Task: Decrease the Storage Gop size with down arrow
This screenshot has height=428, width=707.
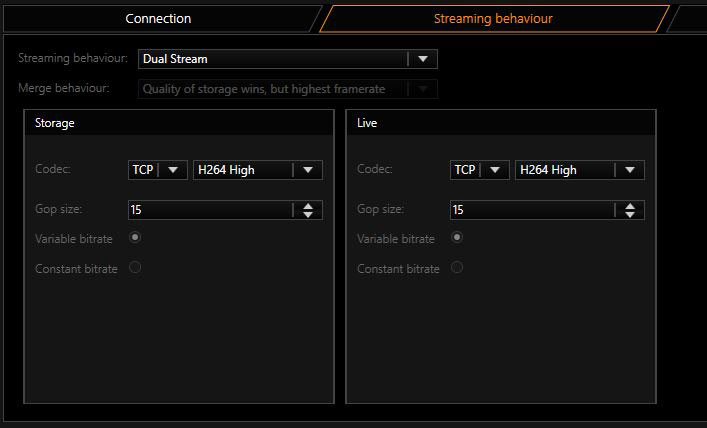Action: 308,215
